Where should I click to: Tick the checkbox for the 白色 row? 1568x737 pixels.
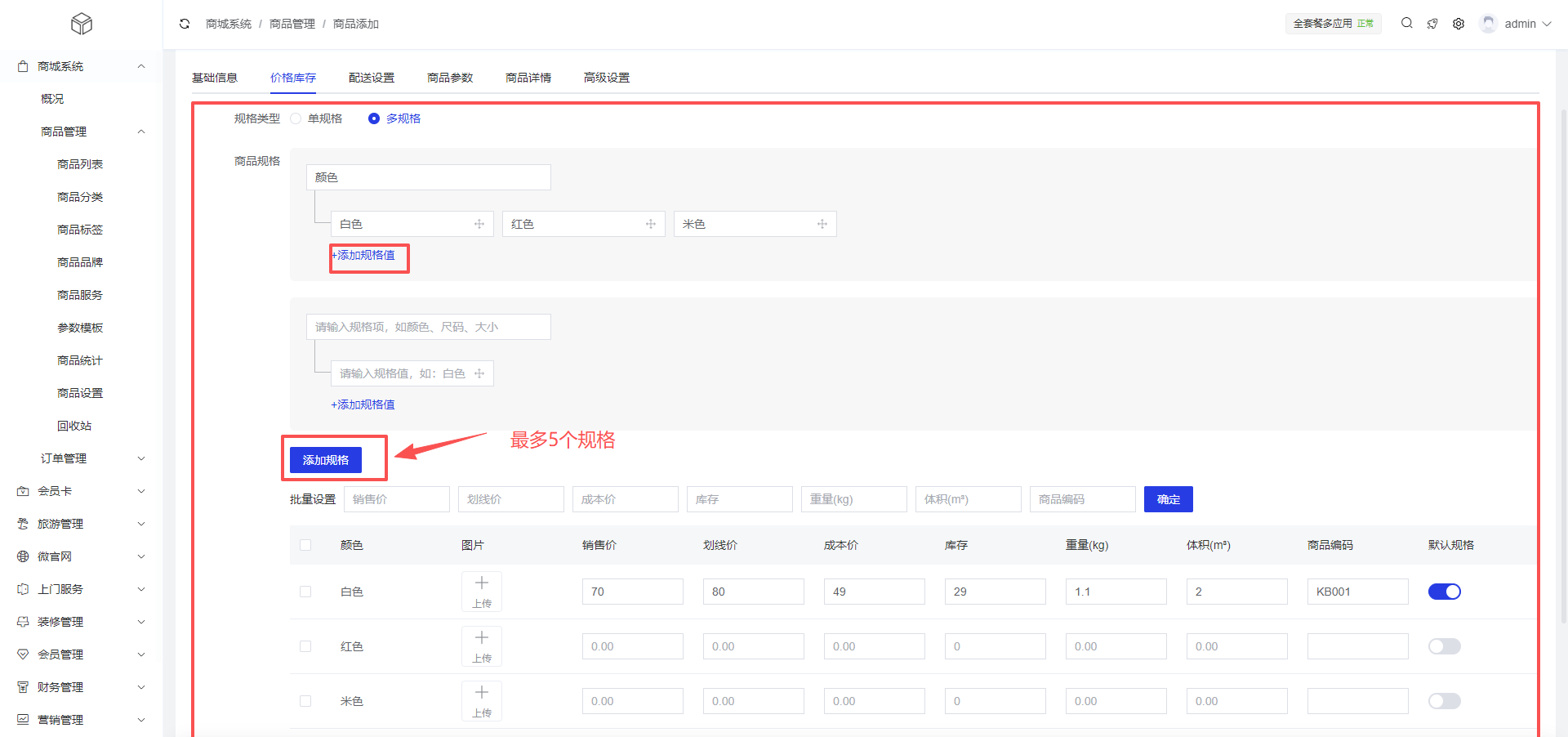[x=305, y=592]
